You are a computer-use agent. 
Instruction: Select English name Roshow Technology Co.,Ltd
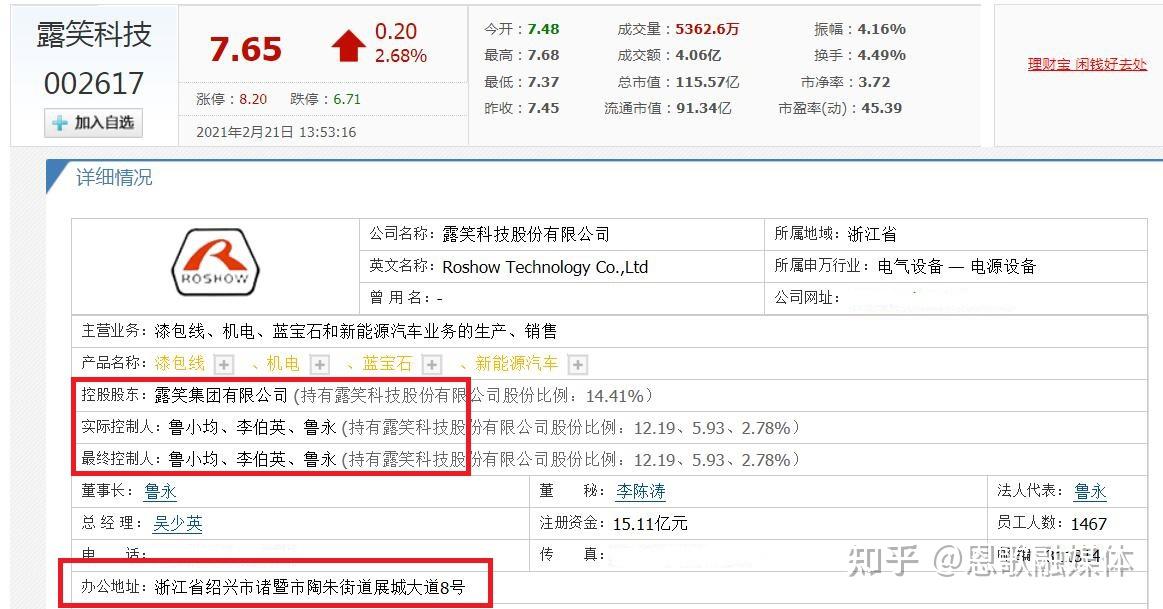tap(545, 267)
